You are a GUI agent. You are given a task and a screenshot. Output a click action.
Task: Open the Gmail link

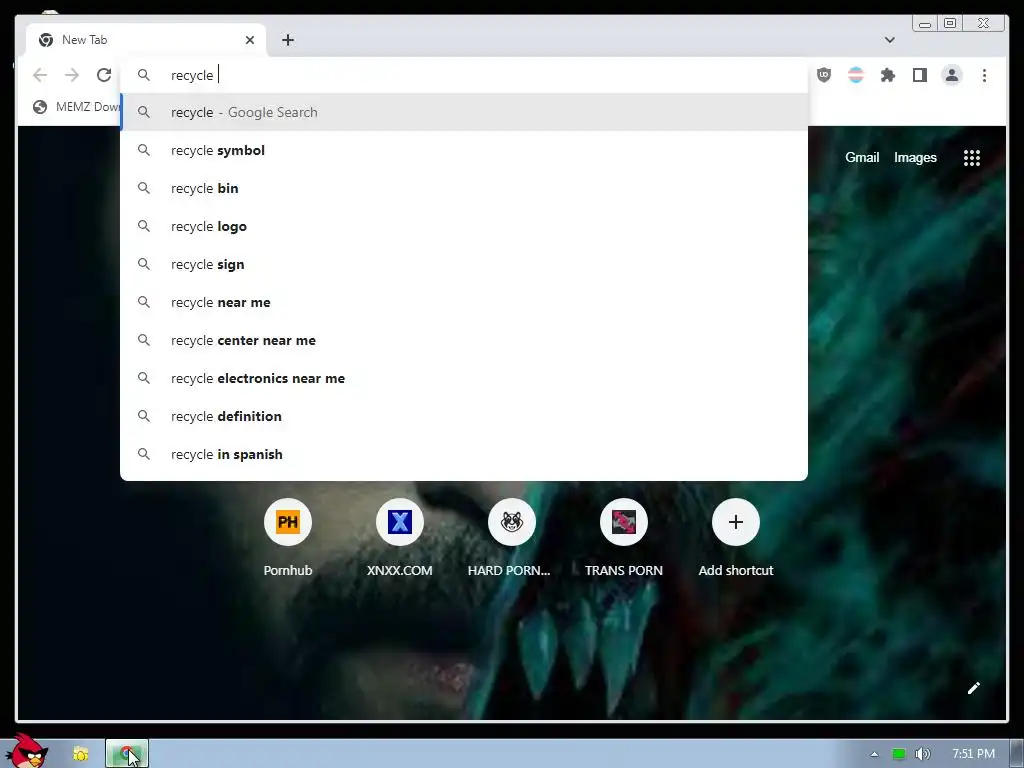[x=862, y=157]
